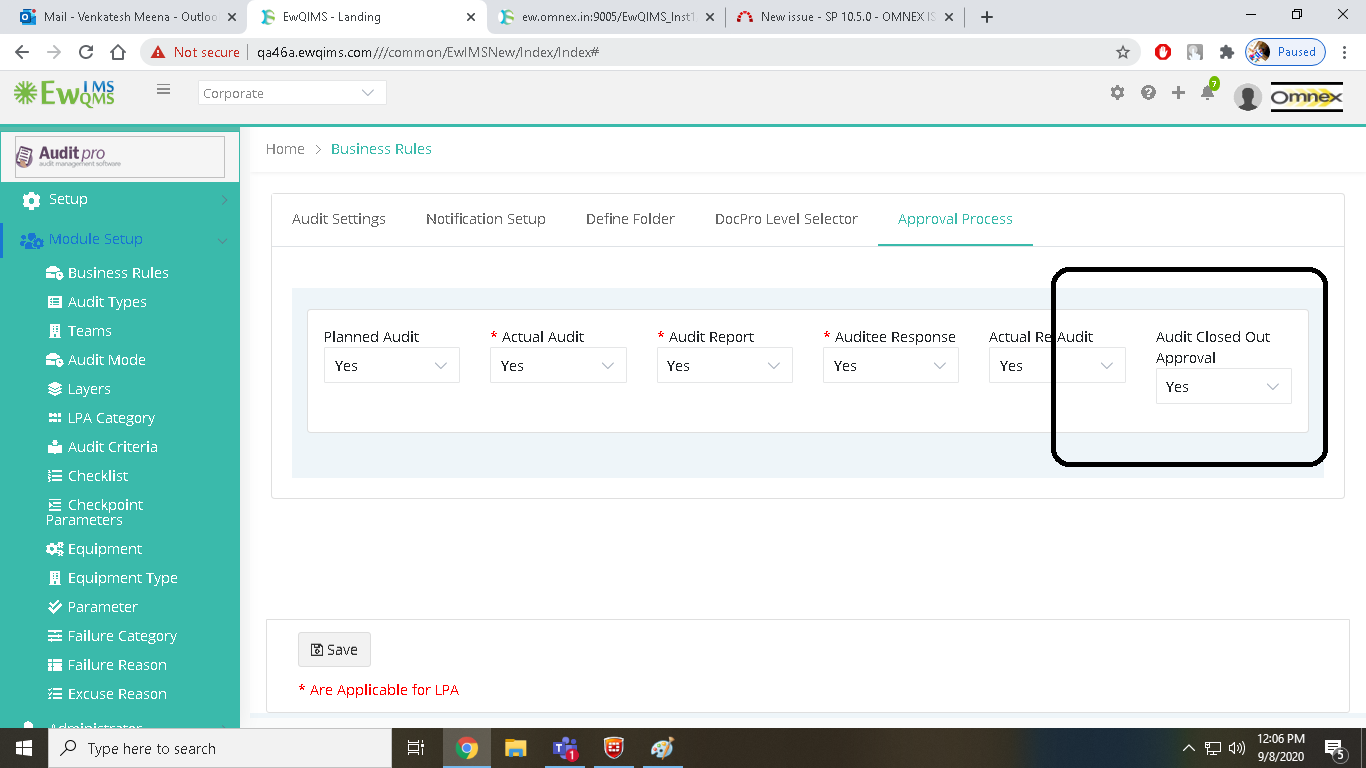Image resolution: width=1366 pixels, height=768 pixels.
Task: Open the Actual Re-Audit dropdown
Action: pyautogui.click(x=1057, y=366)
